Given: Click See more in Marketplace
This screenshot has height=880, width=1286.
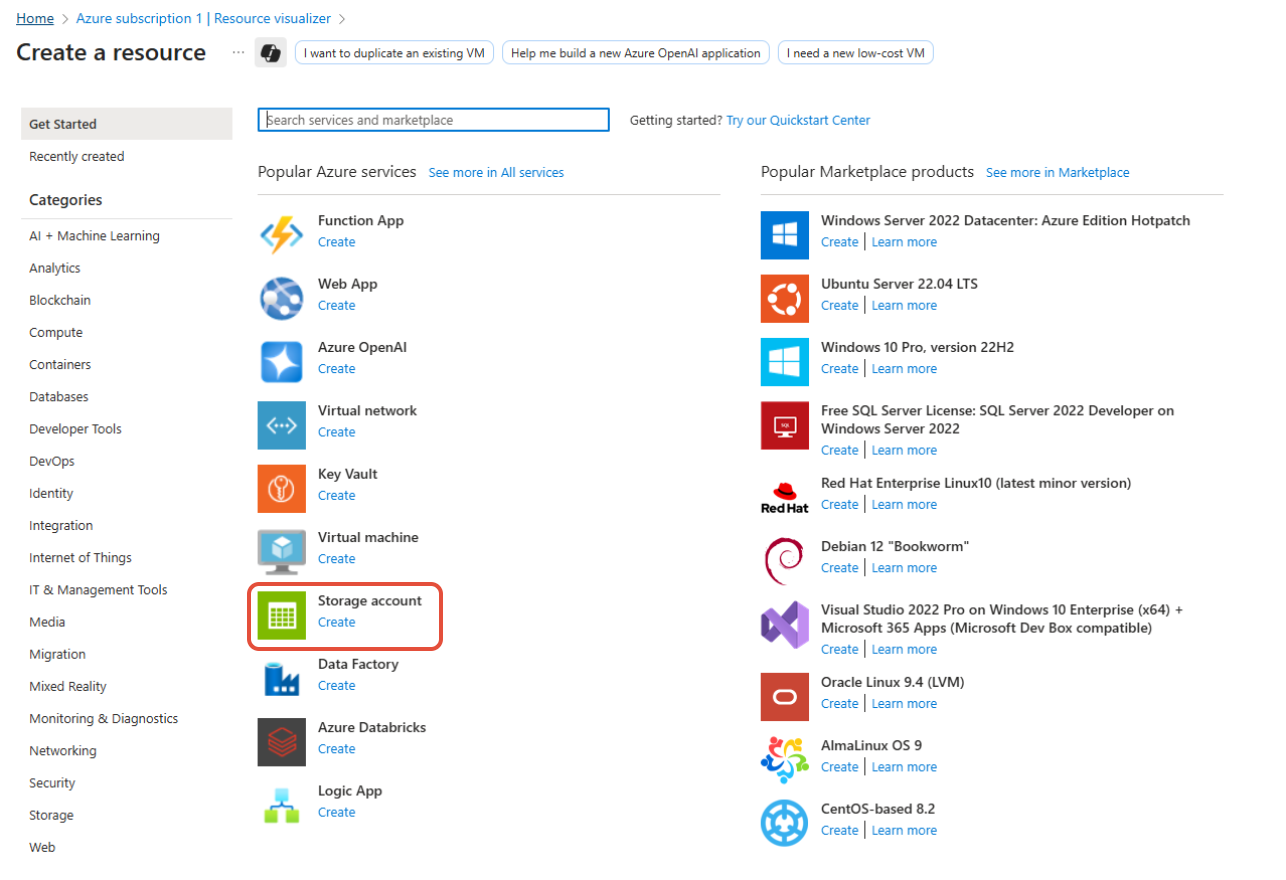Looking at the screenshot, I should click(1057, 173).
